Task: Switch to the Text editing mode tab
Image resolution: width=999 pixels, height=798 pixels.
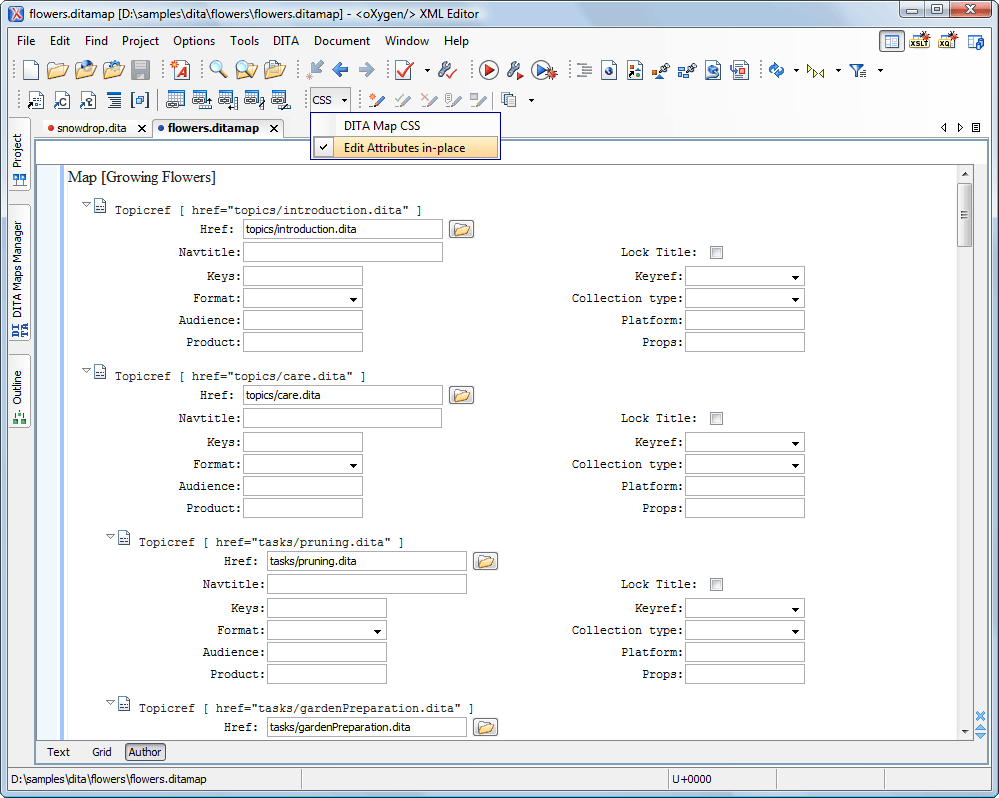Action: [58, 752]
